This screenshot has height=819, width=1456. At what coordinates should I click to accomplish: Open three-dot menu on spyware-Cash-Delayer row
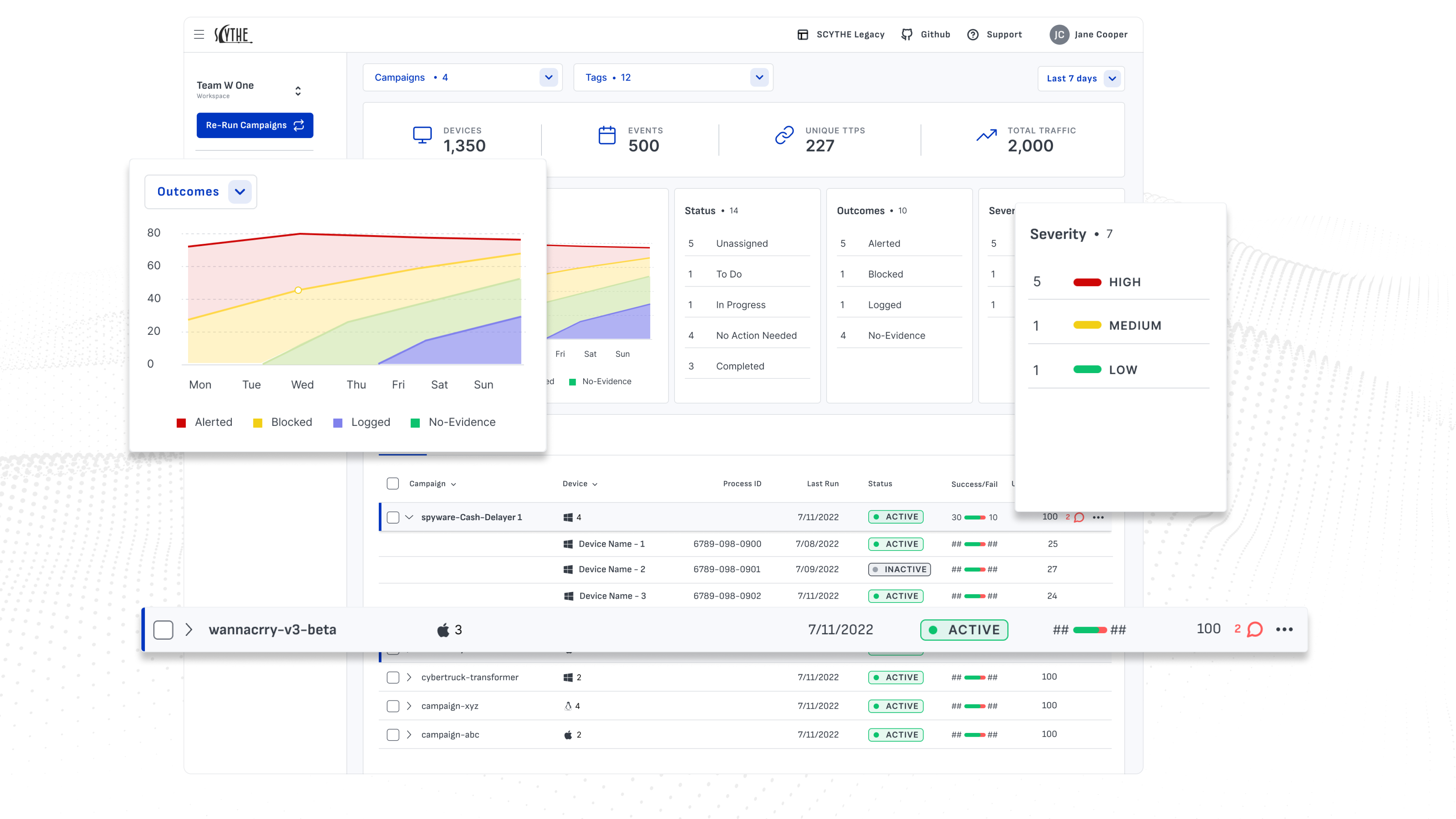1098,517
